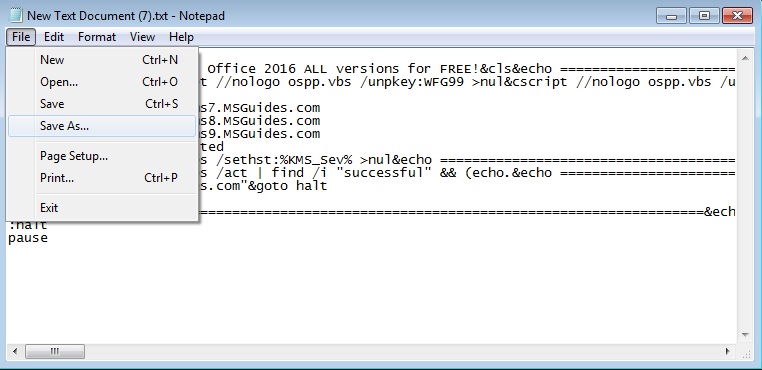The height and width of the screenshot is (370, 762).
Task: Open the Edit menu
Action: (54, 37)
